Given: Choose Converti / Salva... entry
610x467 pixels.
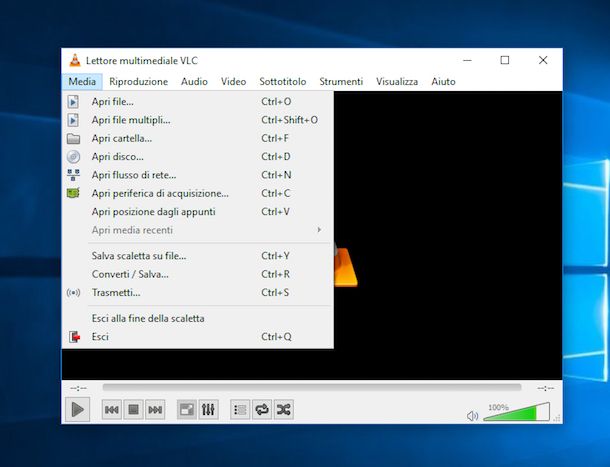Looking at the screenshot, I should click(198, 274).
